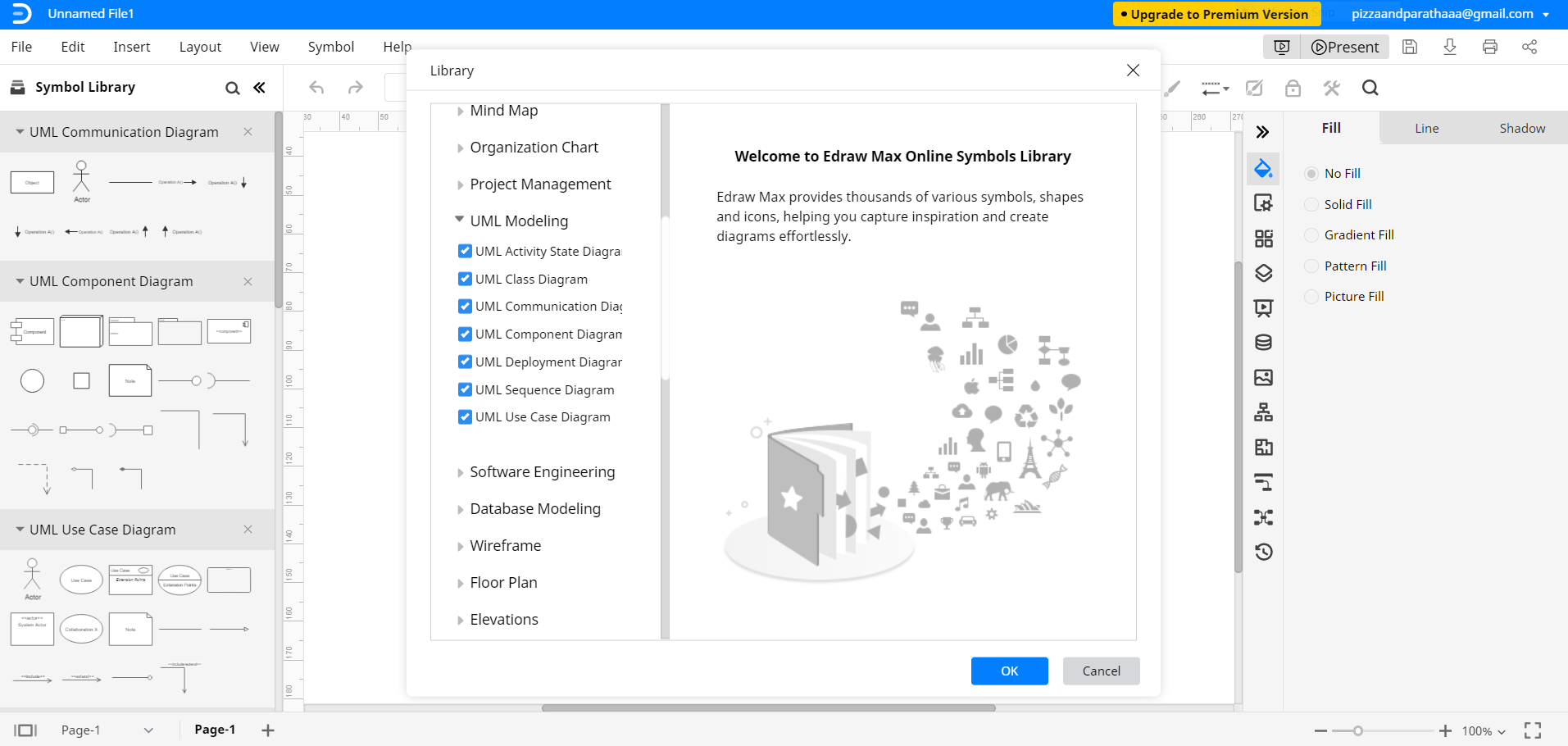Click the zoom out minus button

[x=1320, y=730]
